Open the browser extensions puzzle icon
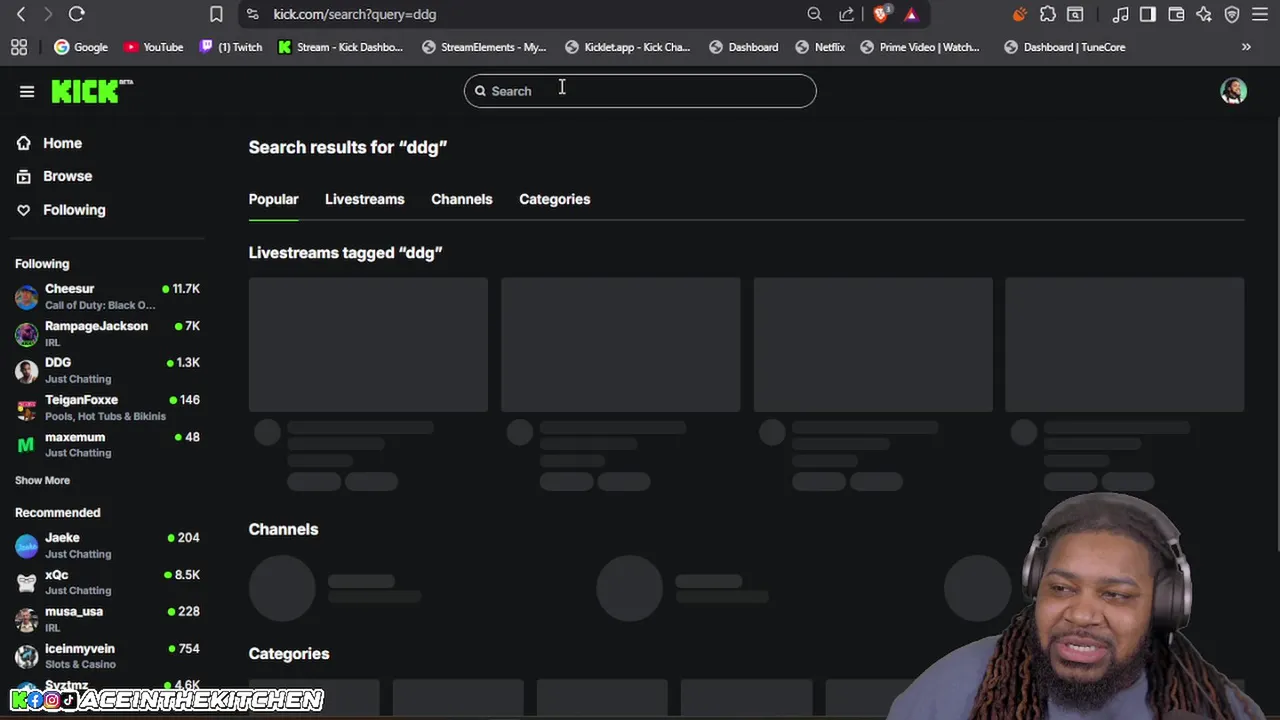The width and height of the screenshot is (1280, 720). 1047,14
